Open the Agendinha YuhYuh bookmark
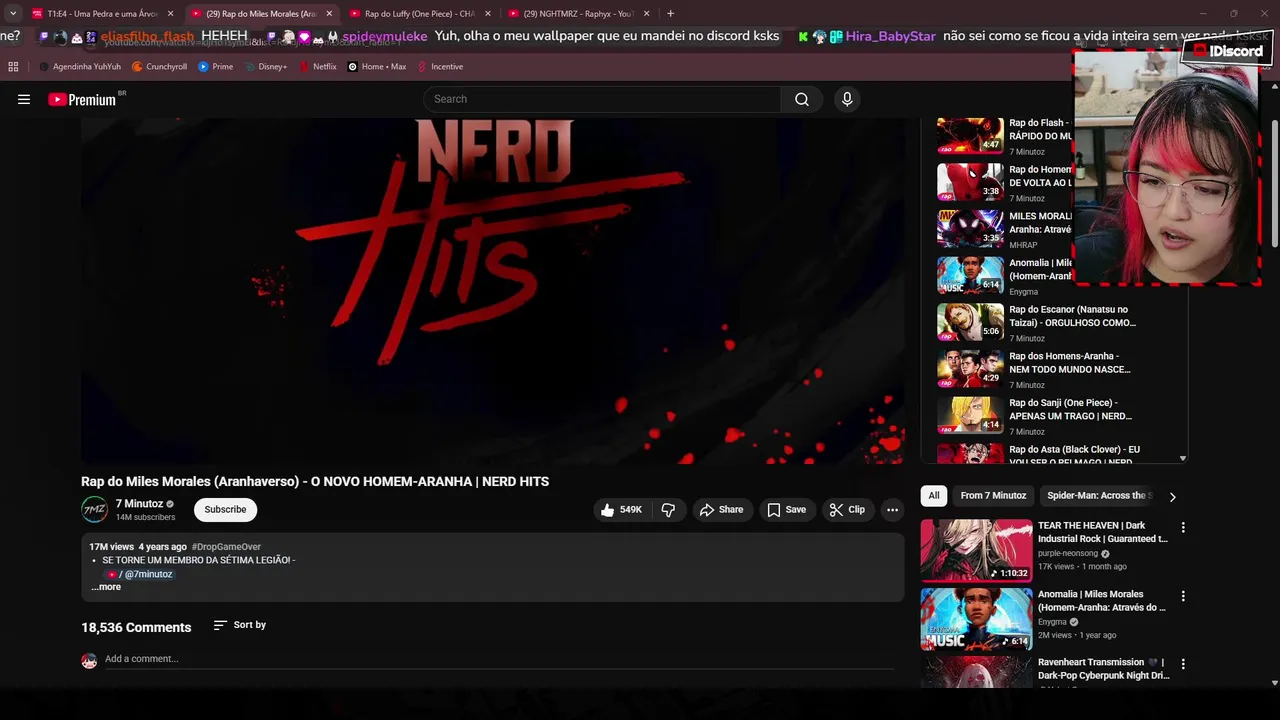The image size is (1280, 720). 80,67
